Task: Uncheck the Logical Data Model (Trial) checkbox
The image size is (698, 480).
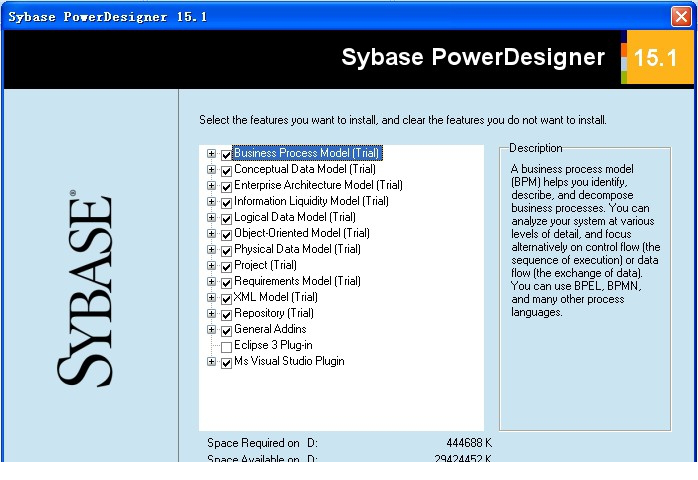Action: 226,219
